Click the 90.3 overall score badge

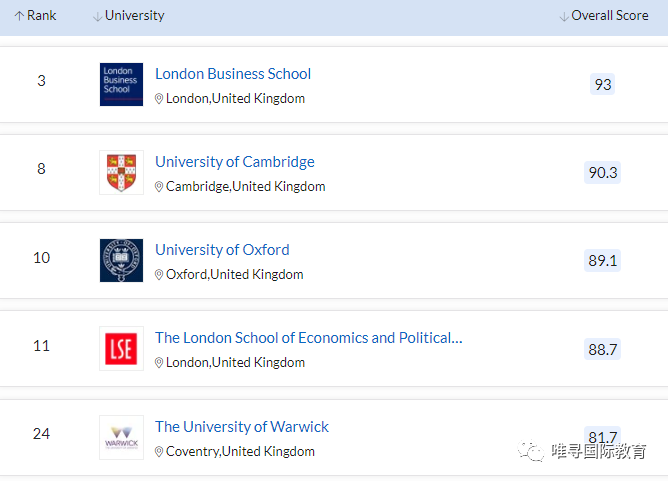[603, 173]
